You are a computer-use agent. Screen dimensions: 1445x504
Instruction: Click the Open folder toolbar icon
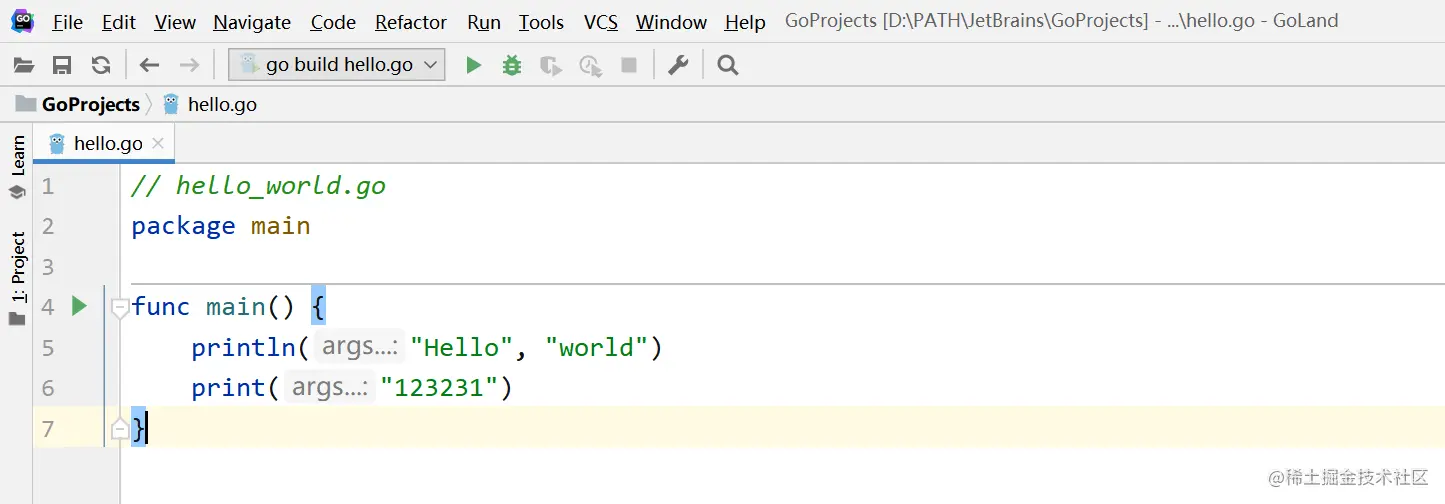coord(23,66)
